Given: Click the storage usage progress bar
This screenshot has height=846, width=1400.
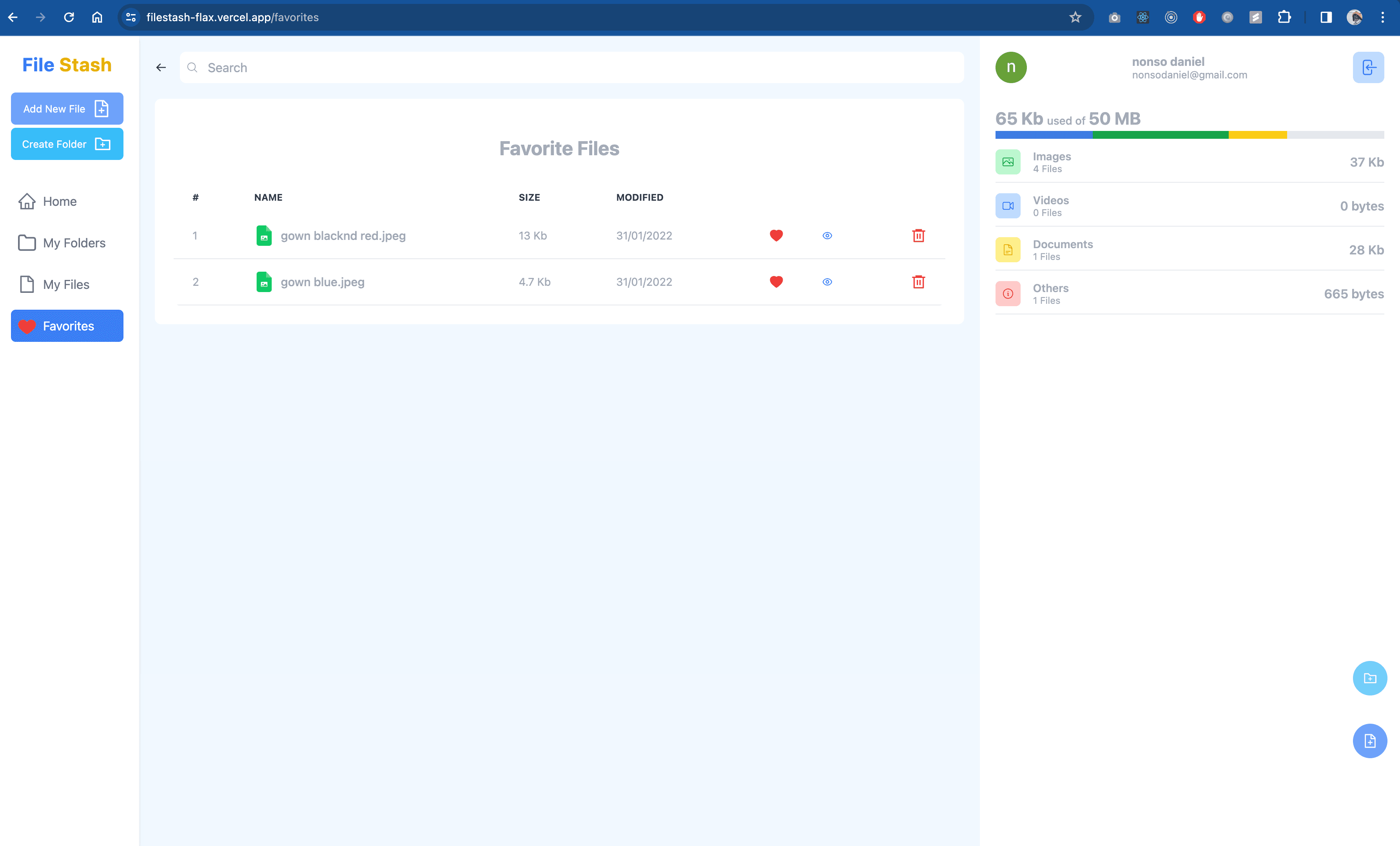Looking at the screenshot, I should click(1189, 134).
